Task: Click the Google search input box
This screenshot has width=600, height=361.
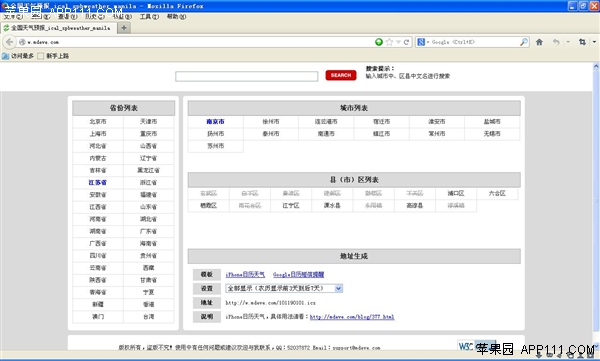Action: (x=473, y=42)
